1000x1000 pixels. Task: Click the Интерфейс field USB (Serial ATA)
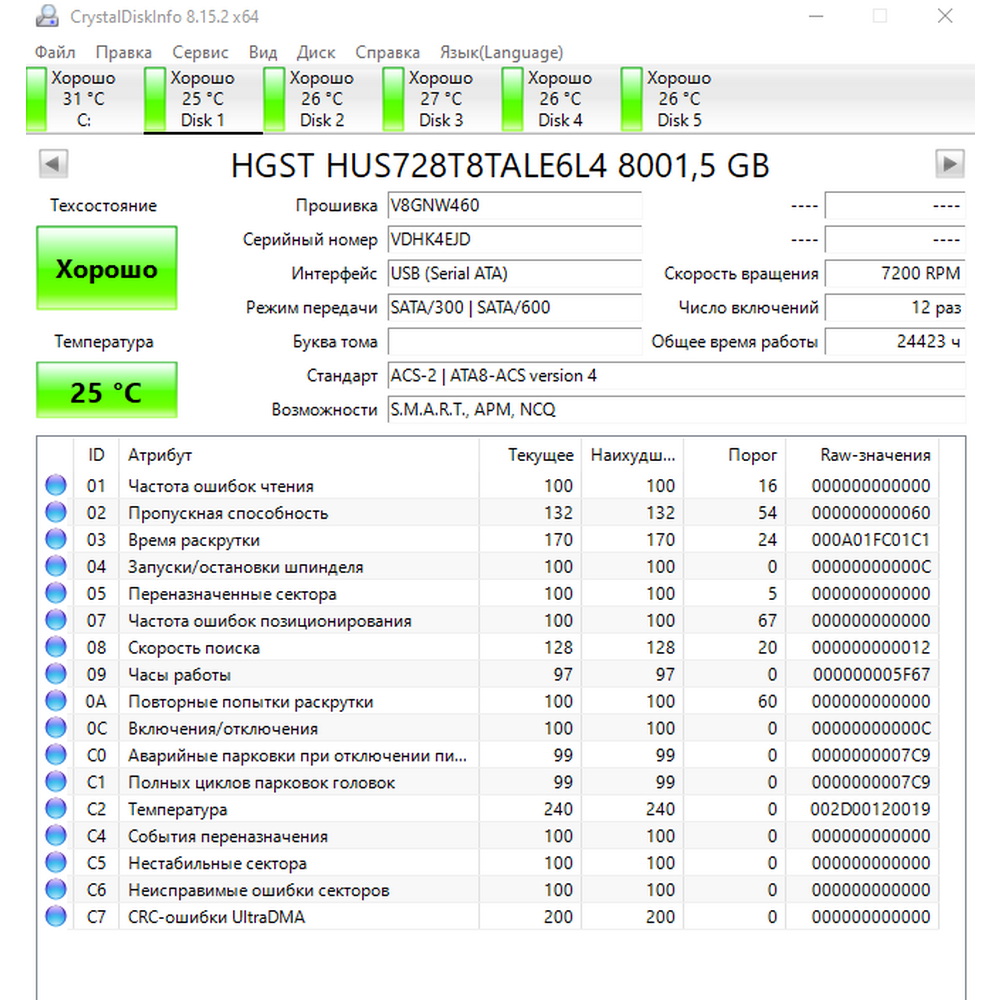[x=515, y=273]
